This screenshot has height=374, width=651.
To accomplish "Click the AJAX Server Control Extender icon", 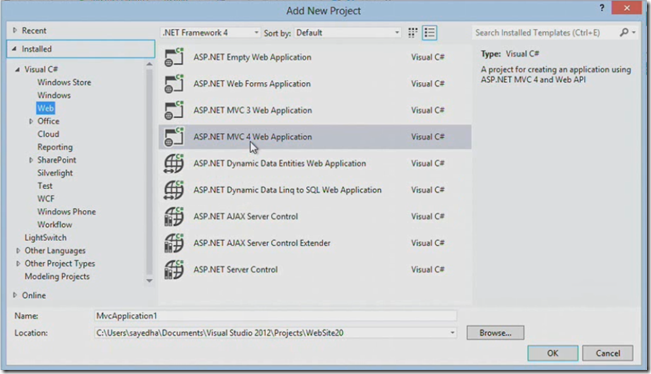I will 174,243.
